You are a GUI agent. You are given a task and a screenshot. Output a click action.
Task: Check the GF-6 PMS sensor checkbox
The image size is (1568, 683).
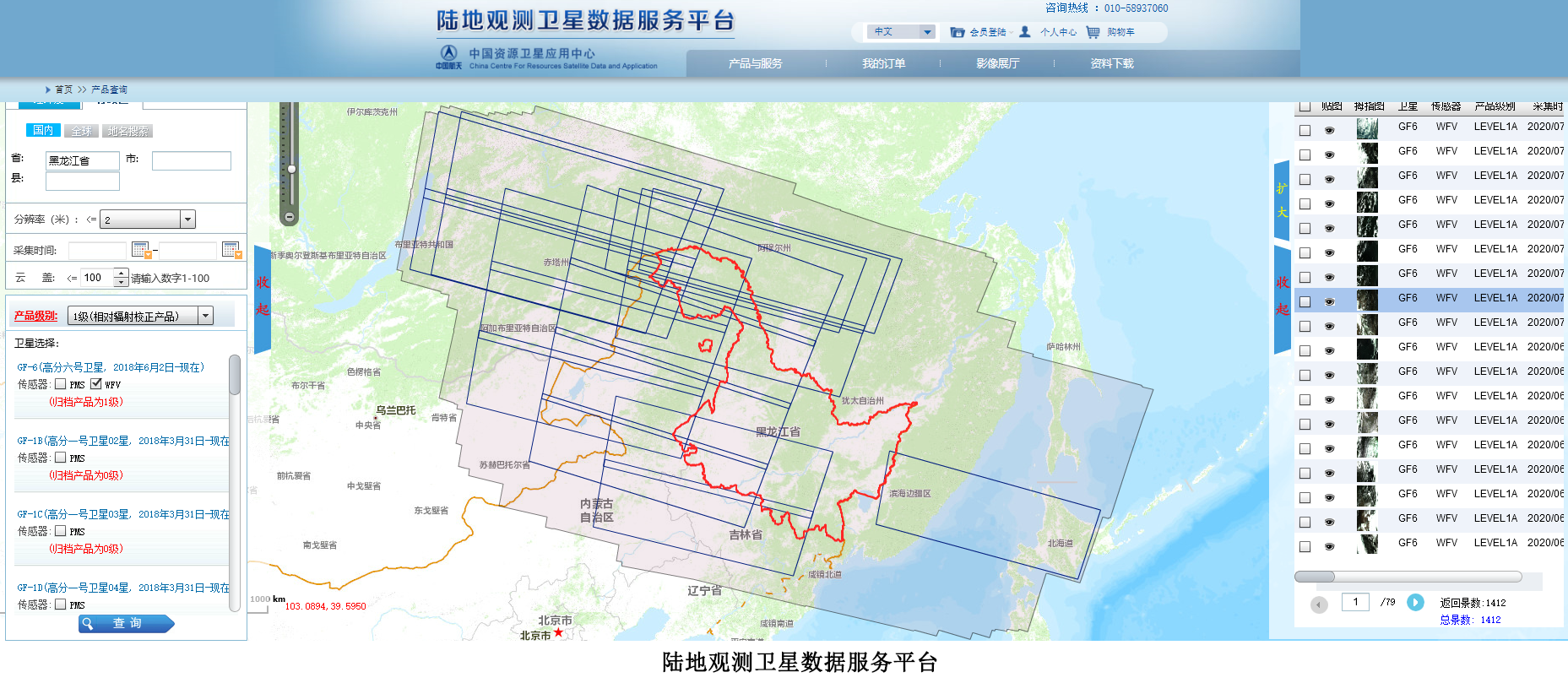(61, 384)
